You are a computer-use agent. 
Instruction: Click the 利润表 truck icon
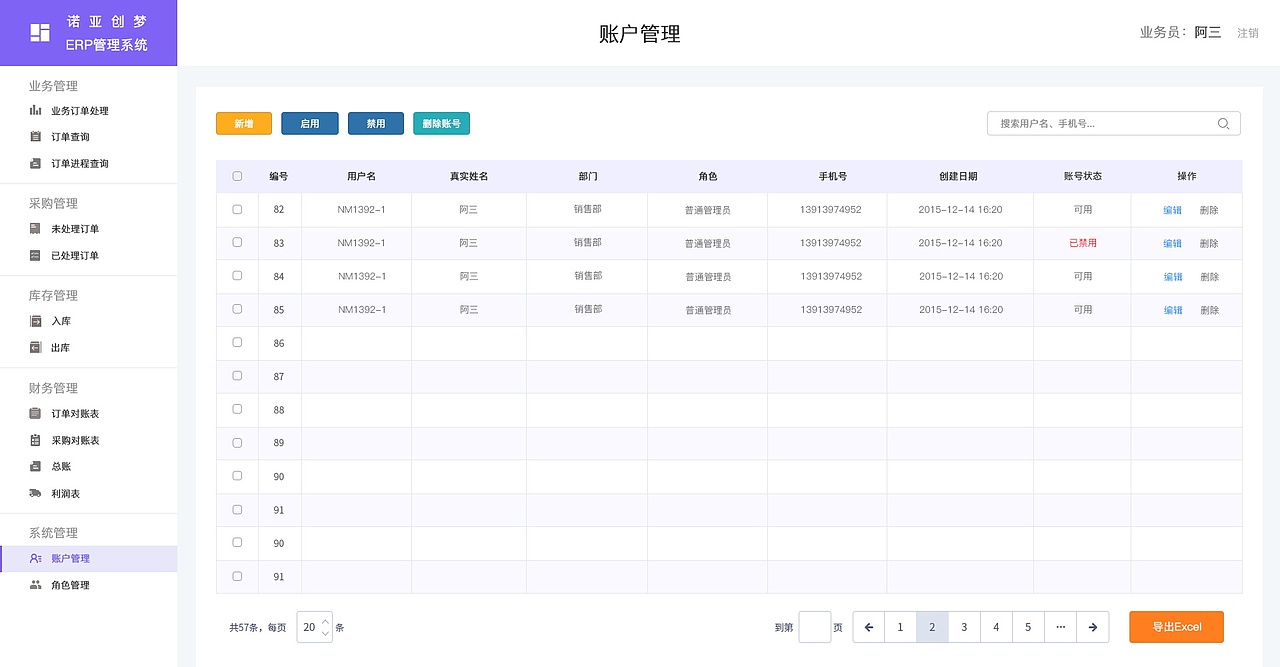[x=35, y=492]
